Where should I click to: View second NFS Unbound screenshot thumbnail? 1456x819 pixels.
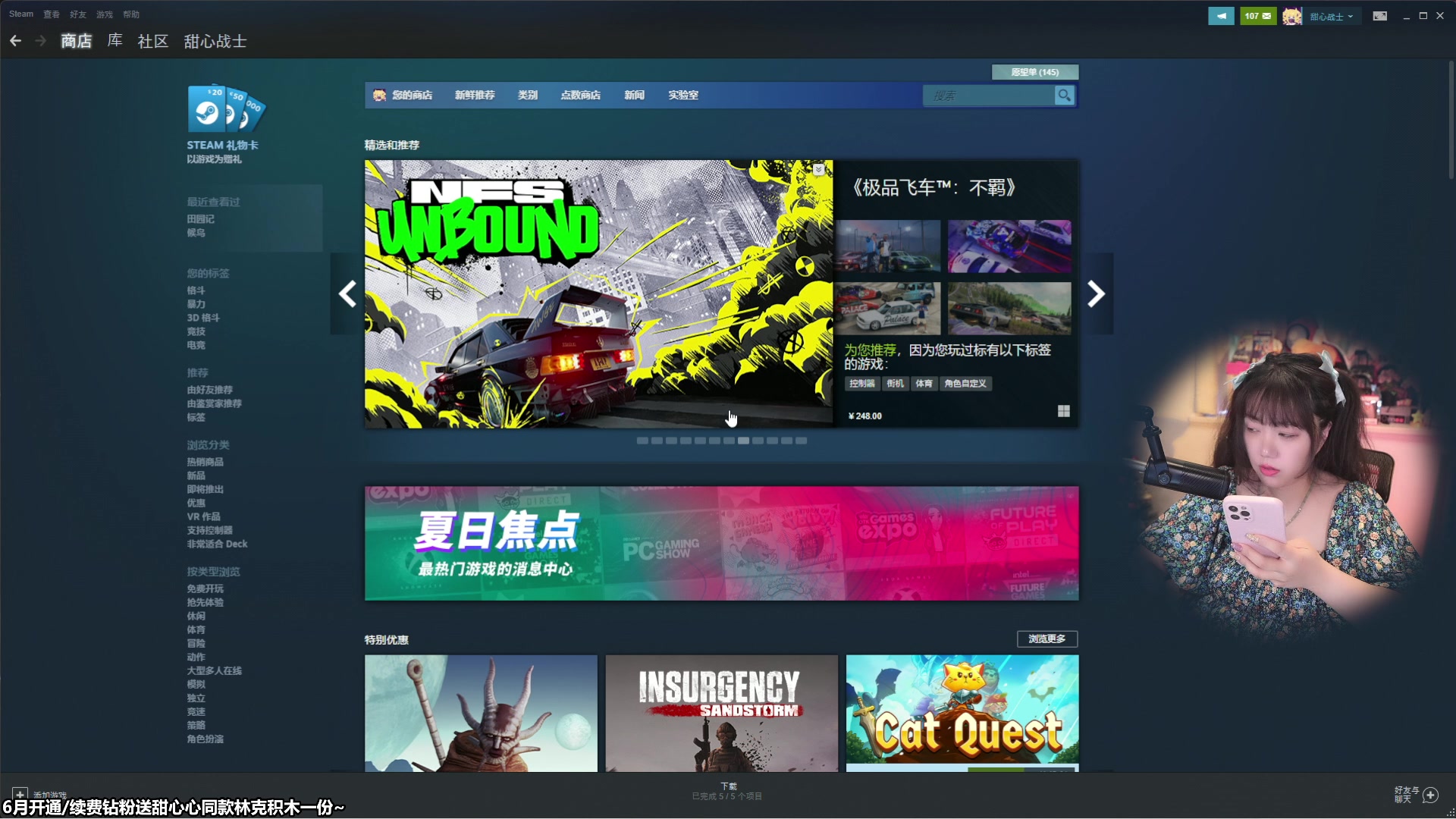point(1010,246)
